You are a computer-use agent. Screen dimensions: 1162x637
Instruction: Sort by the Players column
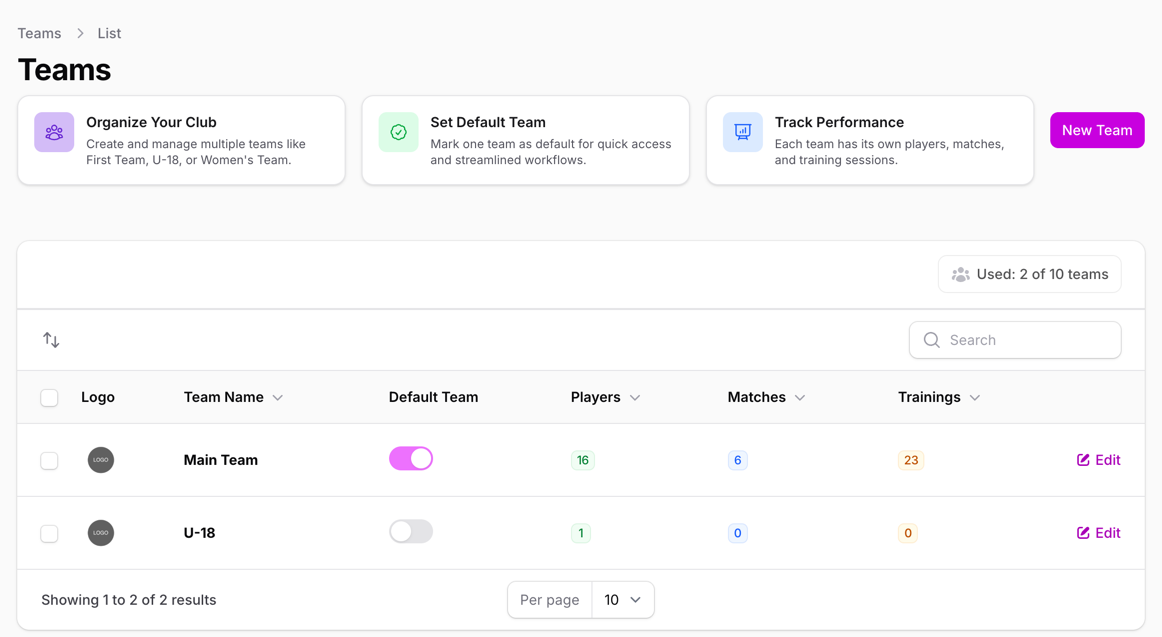click(605, 397)
